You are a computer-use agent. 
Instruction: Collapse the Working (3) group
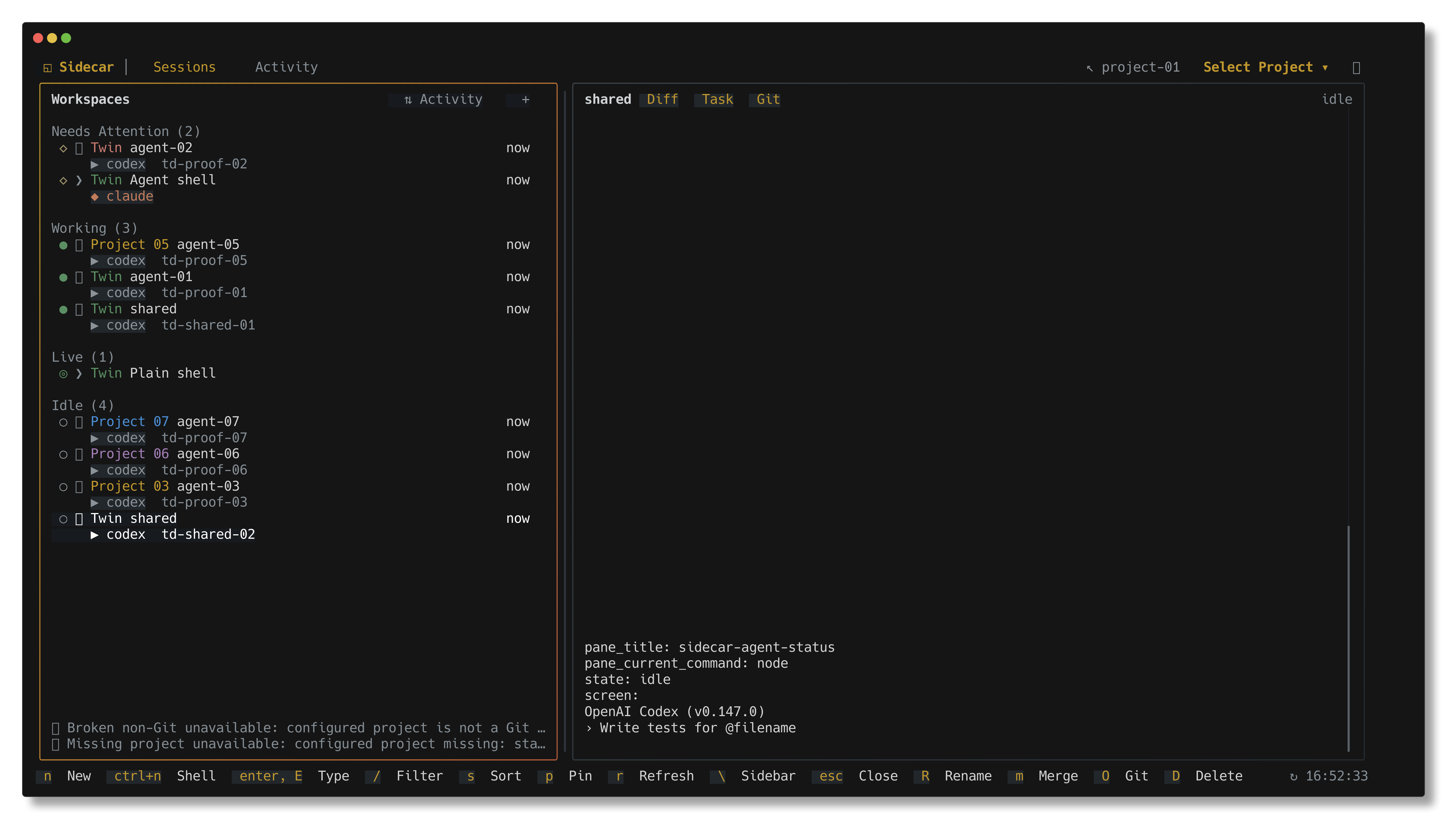[x=94, y=228]
